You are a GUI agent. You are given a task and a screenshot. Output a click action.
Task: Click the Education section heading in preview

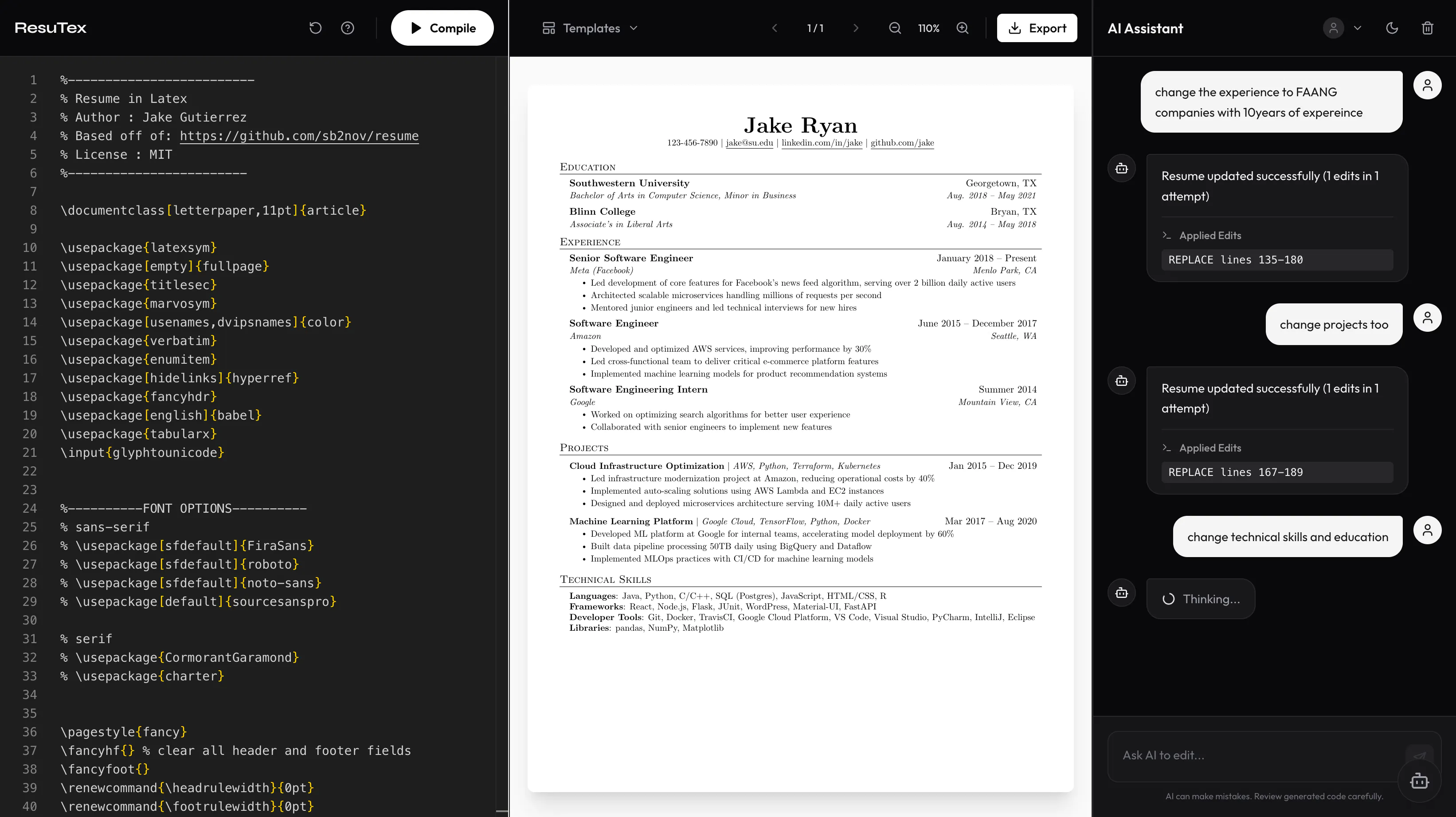587,167
